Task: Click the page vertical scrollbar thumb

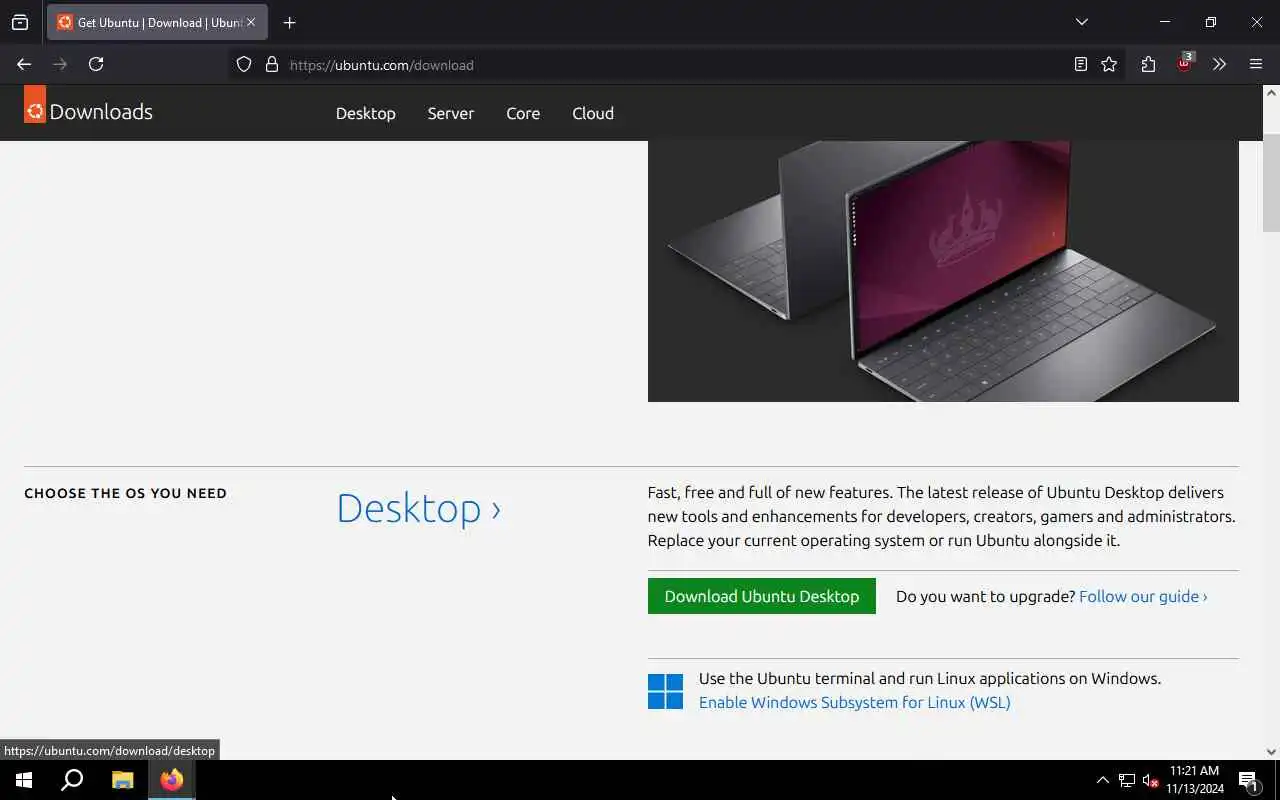Action: (x=1271, y=182)
